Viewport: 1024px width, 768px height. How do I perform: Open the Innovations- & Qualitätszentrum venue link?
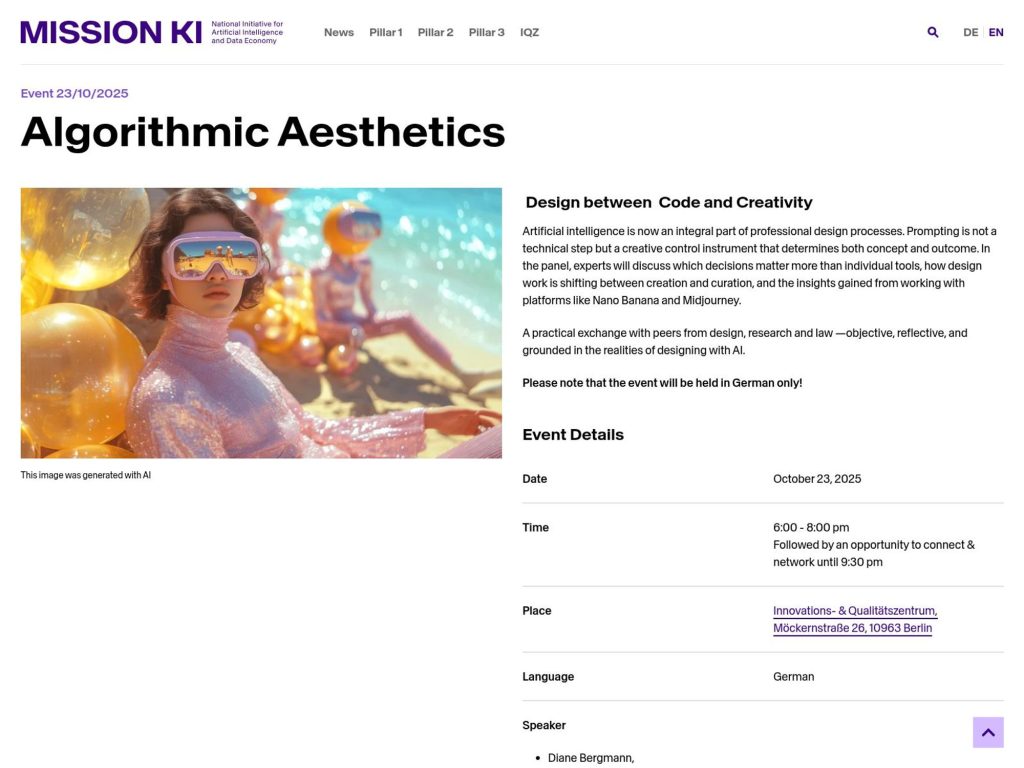[855, 610]
